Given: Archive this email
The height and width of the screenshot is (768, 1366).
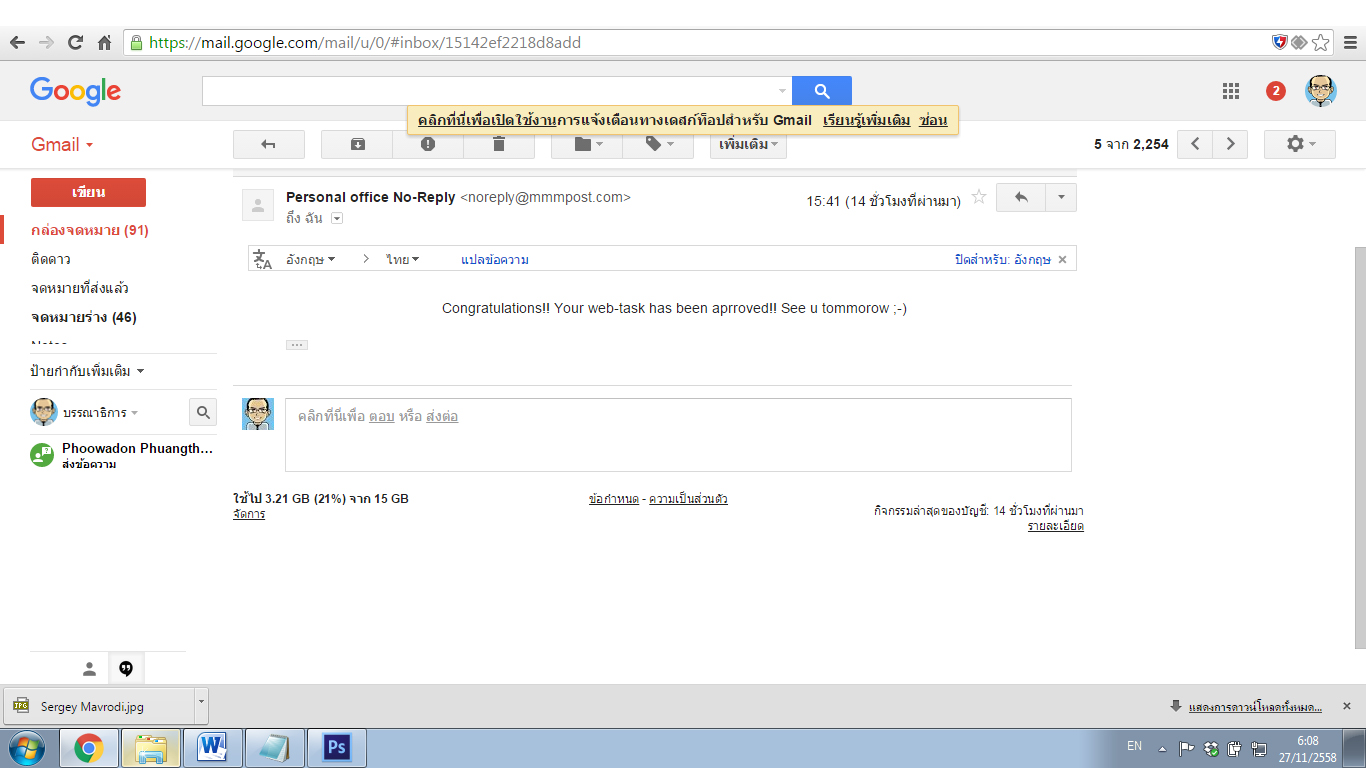Looking at the screenshot, I should (x=357, y=144).
